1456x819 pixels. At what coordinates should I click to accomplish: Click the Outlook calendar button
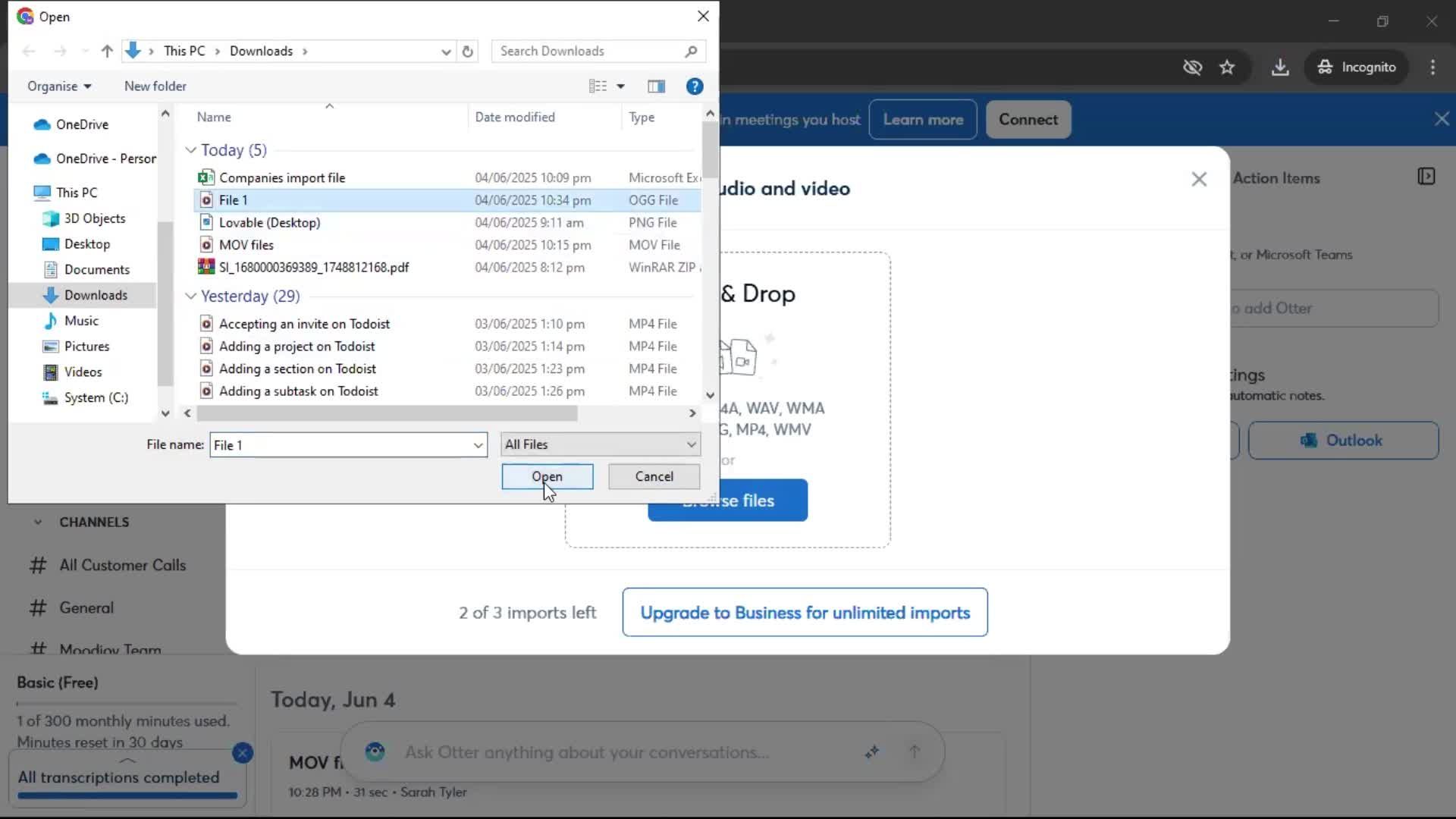pos(1343,441)
